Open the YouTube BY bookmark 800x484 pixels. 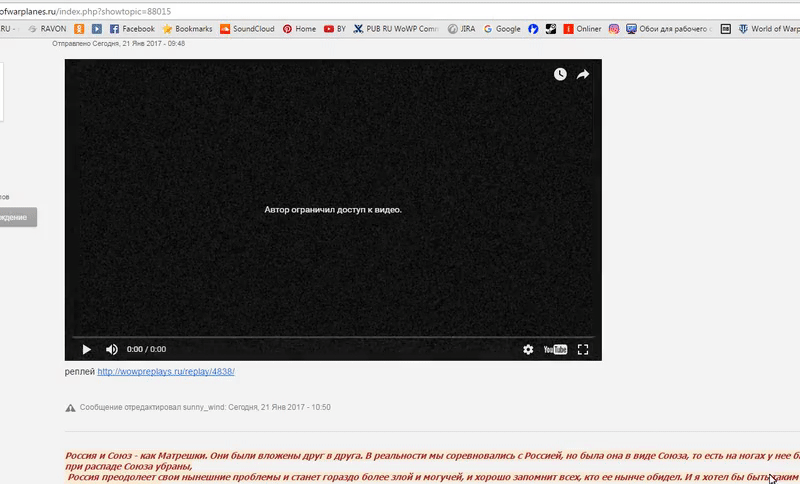click(335, 29)
